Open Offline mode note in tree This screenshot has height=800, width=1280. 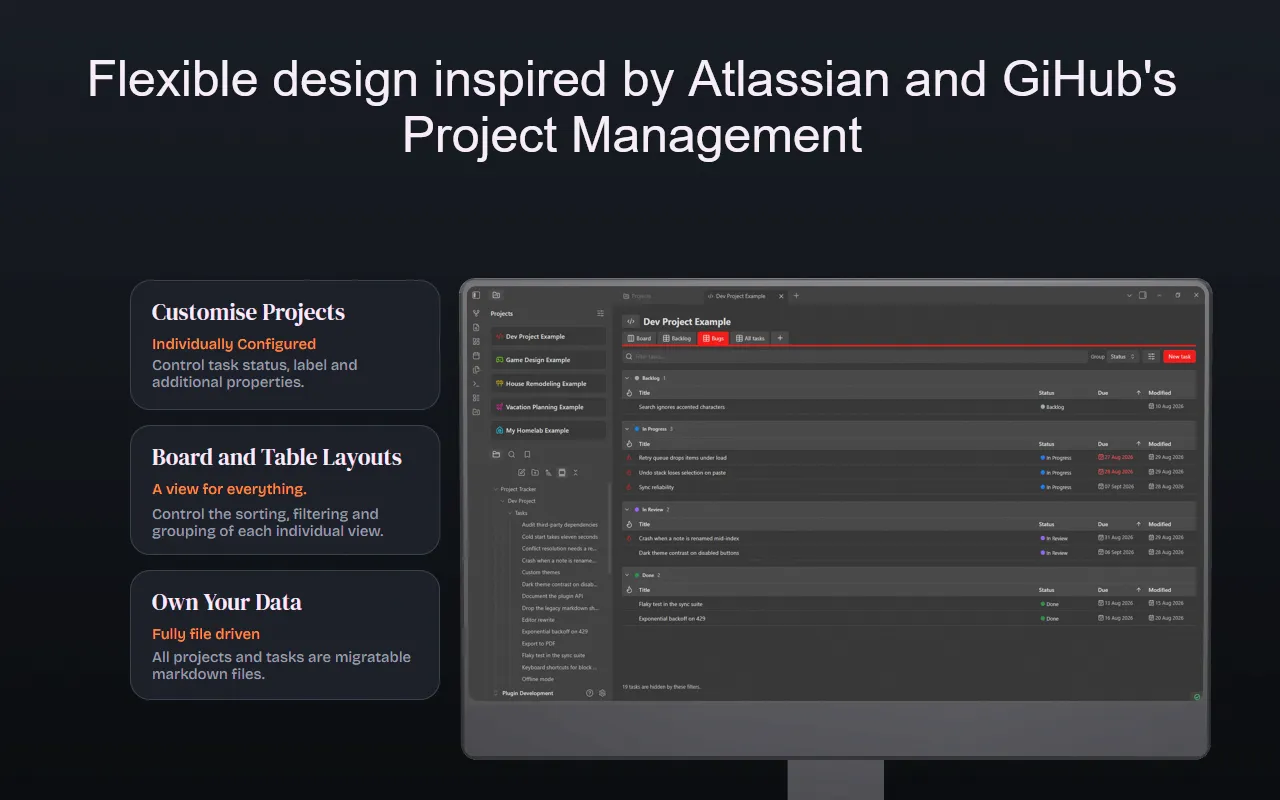537,679
